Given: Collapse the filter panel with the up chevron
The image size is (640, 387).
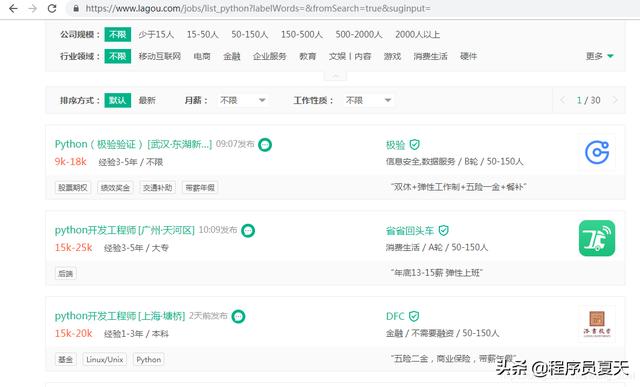Looking at the screenshot, I should (x=335, y=76).
